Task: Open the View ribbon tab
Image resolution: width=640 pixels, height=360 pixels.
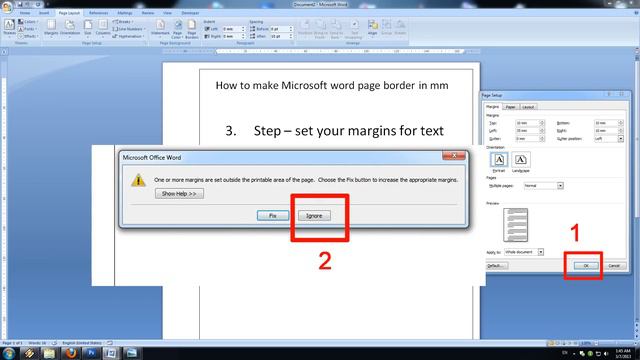Action: 167,13
